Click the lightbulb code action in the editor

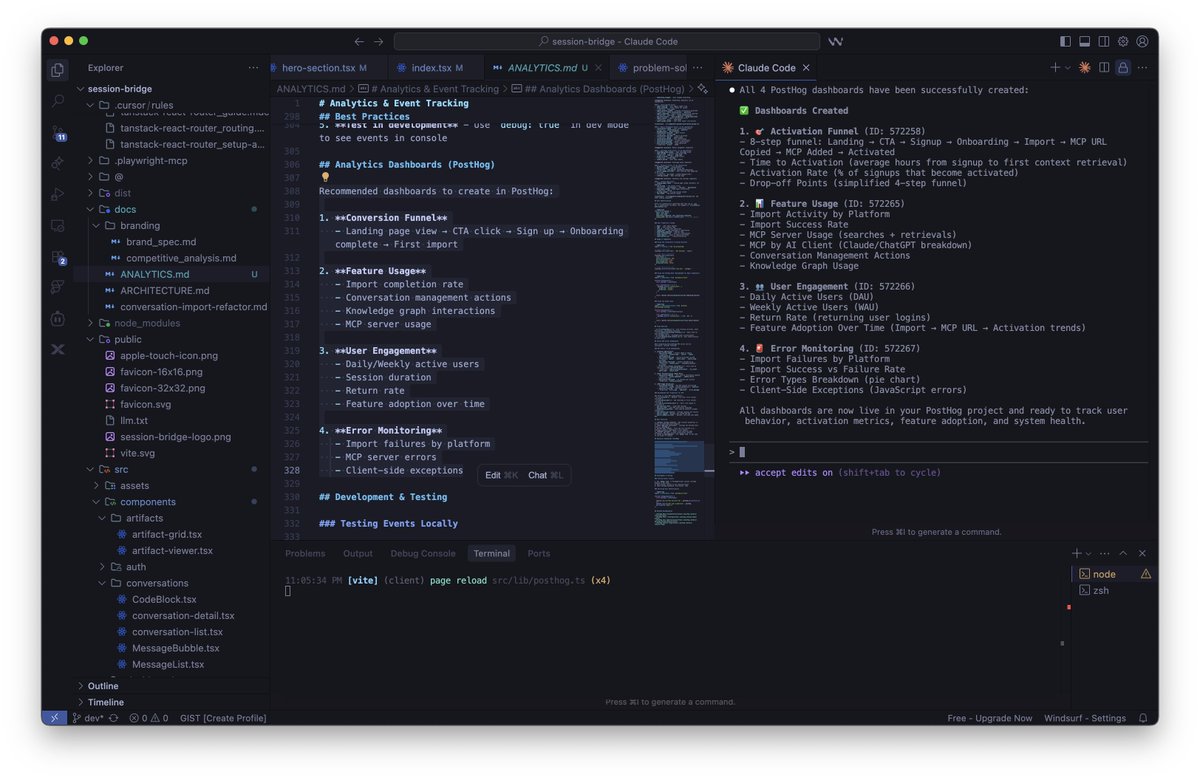click(x=325, y=177)
